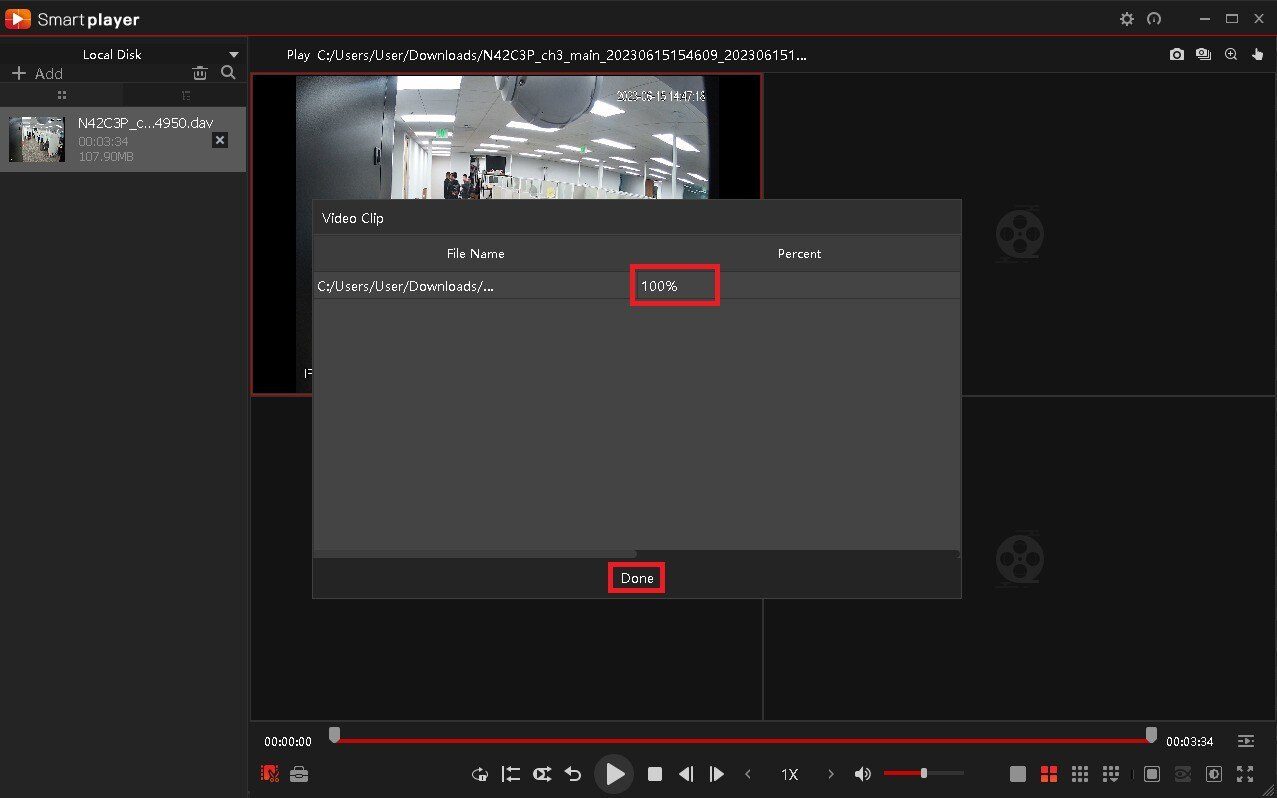Click Done in the Video Clip dialog
1277x798 pixels.
(637, 578)
